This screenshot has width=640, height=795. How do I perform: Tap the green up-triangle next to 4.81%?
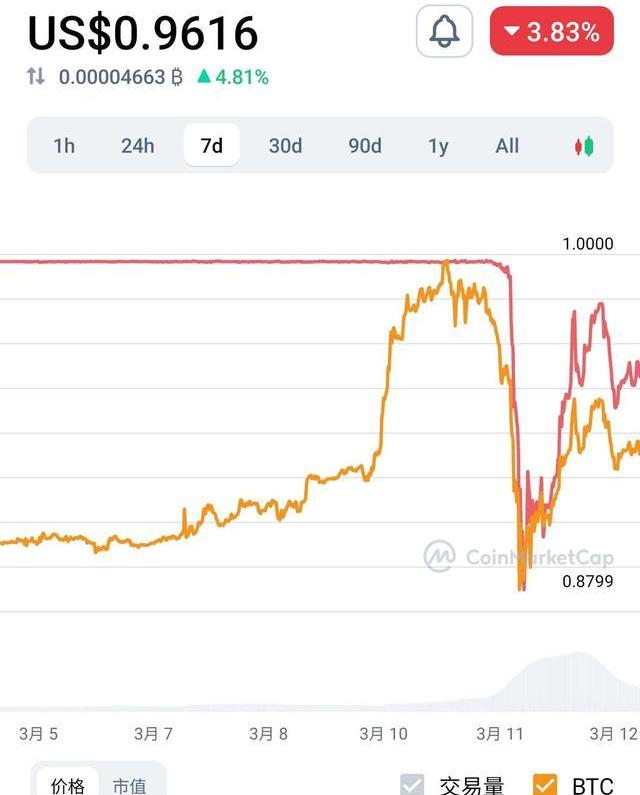[x=204, y=77]
